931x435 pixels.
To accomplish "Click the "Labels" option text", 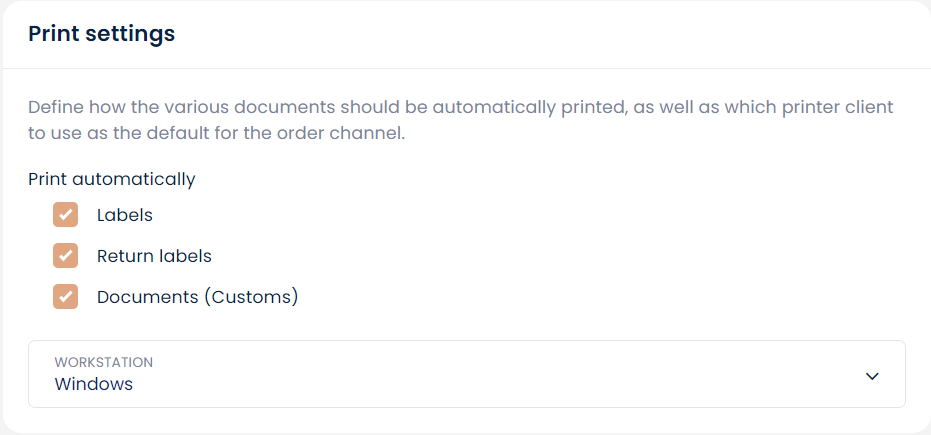I will point(125,215).
